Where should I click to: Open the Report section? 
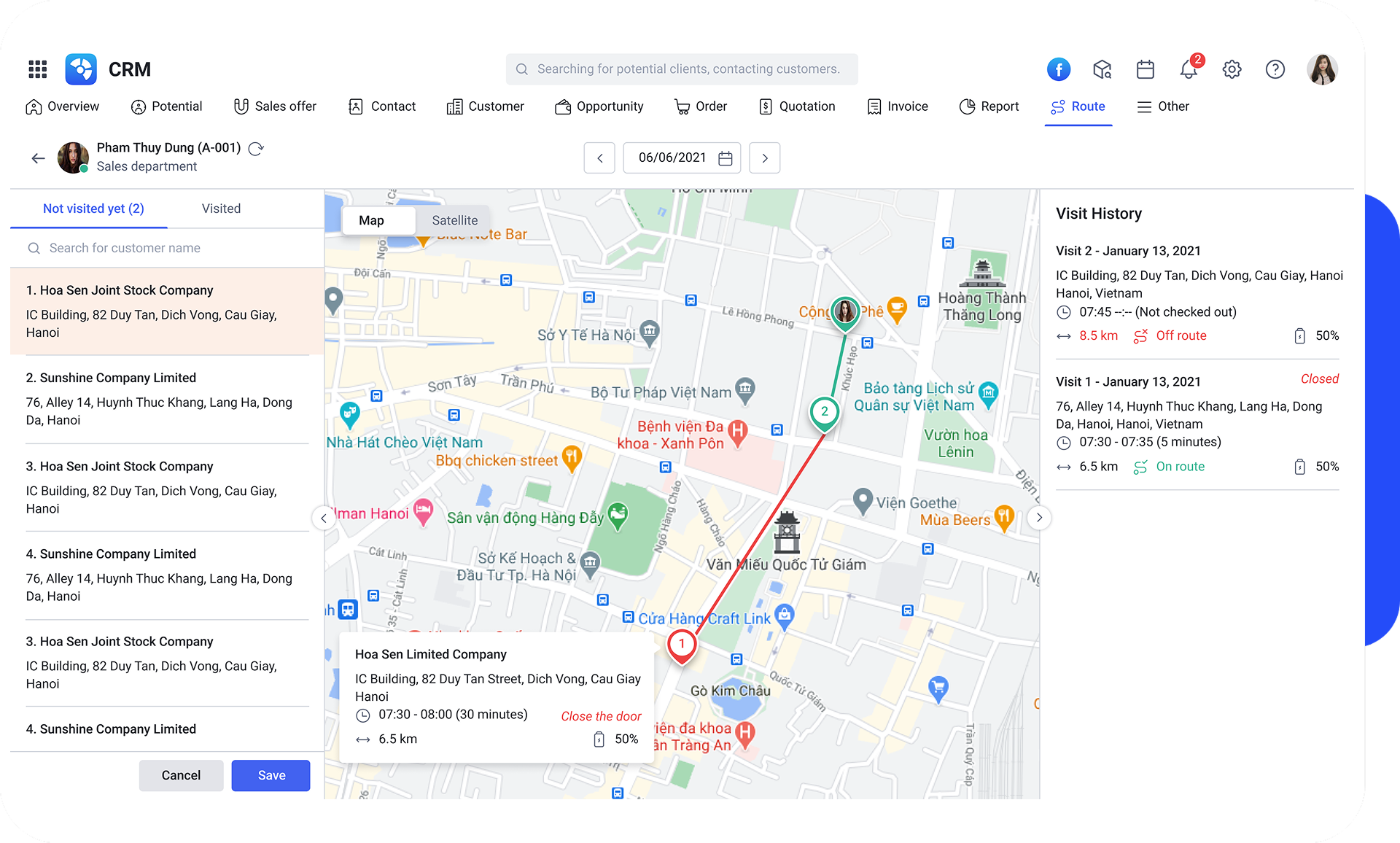click(989, 106)
